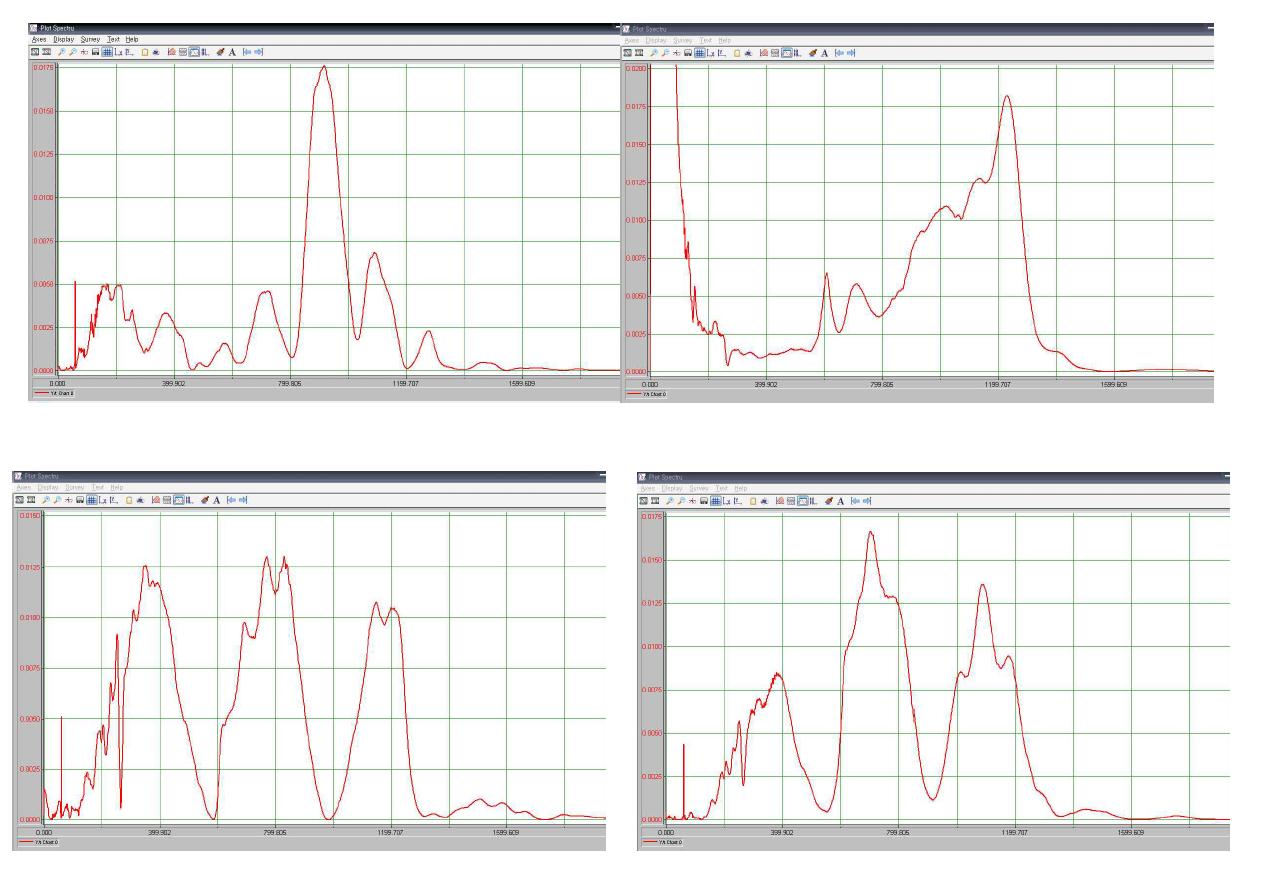The width and height of the screenshot is (1282, 870).
Task: Click second toolbar icon in top-right window
Action: (x=639, y=53)
